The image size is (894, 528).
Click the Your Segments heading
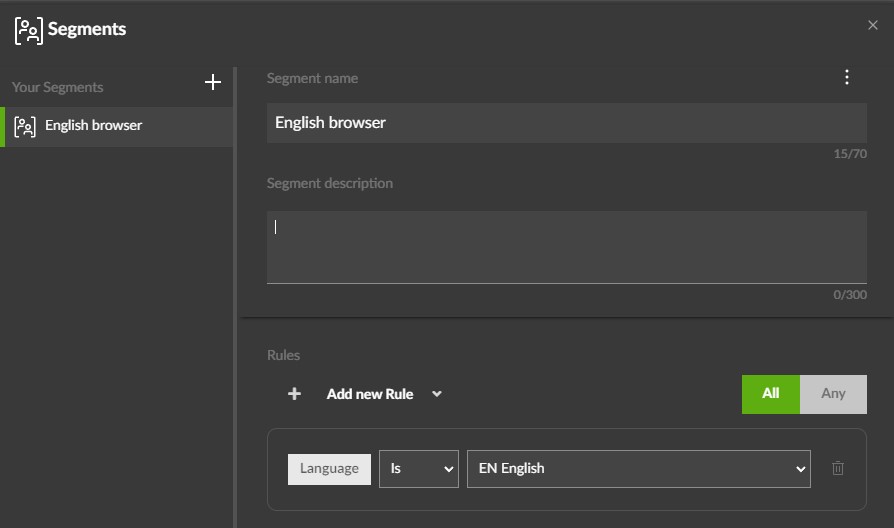[x=57, y=88]
